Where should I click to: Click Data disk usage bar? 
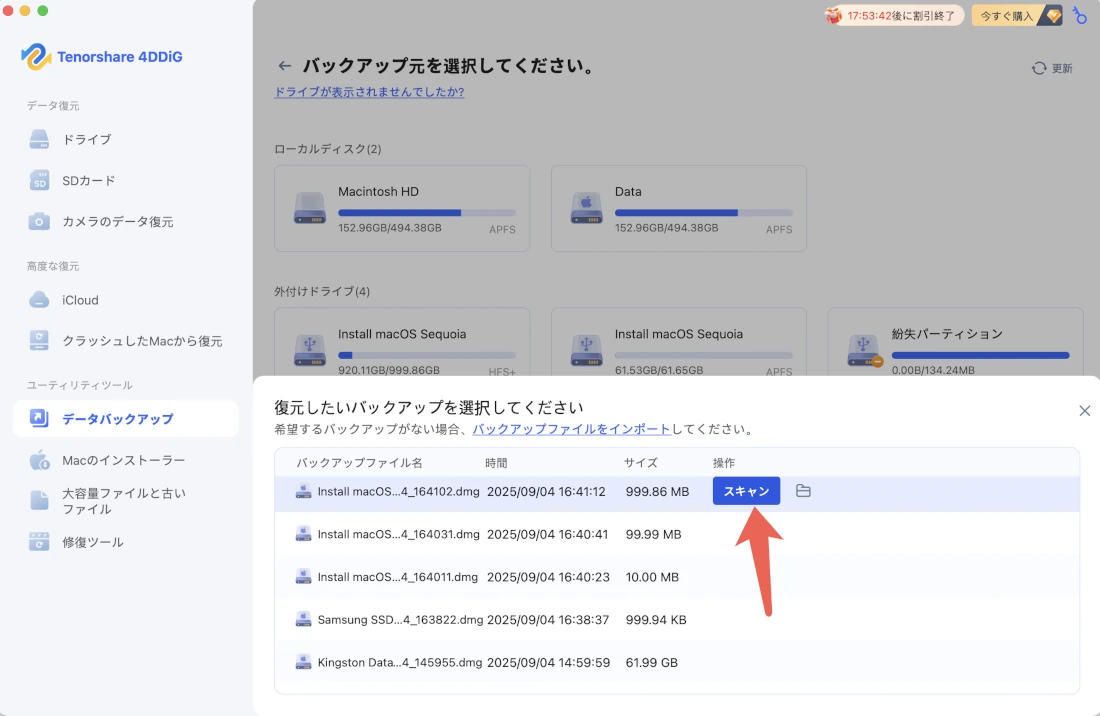[x=704, y=212]
